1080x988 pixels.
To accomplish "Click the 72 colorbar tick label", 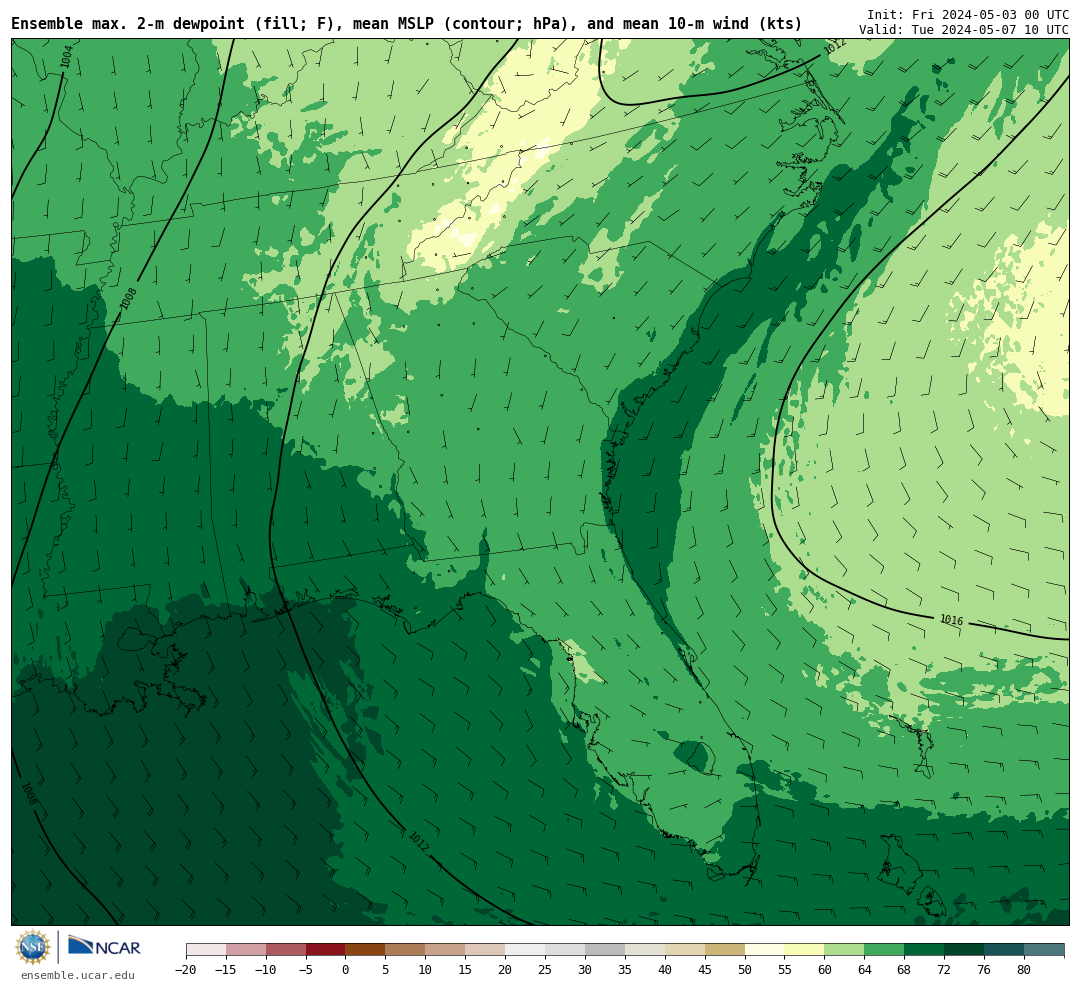I will tap(945, 970).
